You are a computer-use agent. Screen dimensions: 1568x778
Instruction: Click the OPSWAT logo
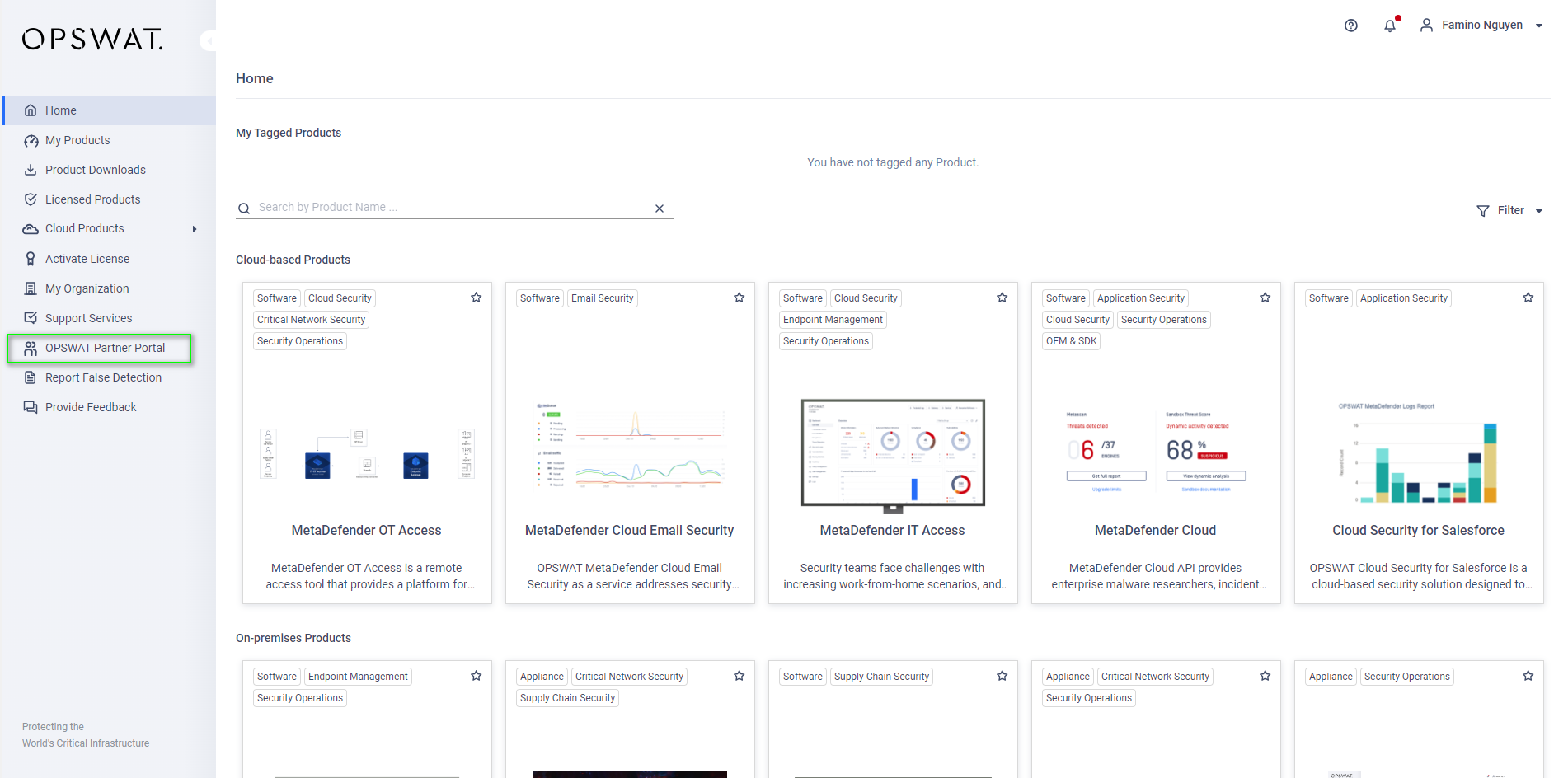[x=92, y=39]
